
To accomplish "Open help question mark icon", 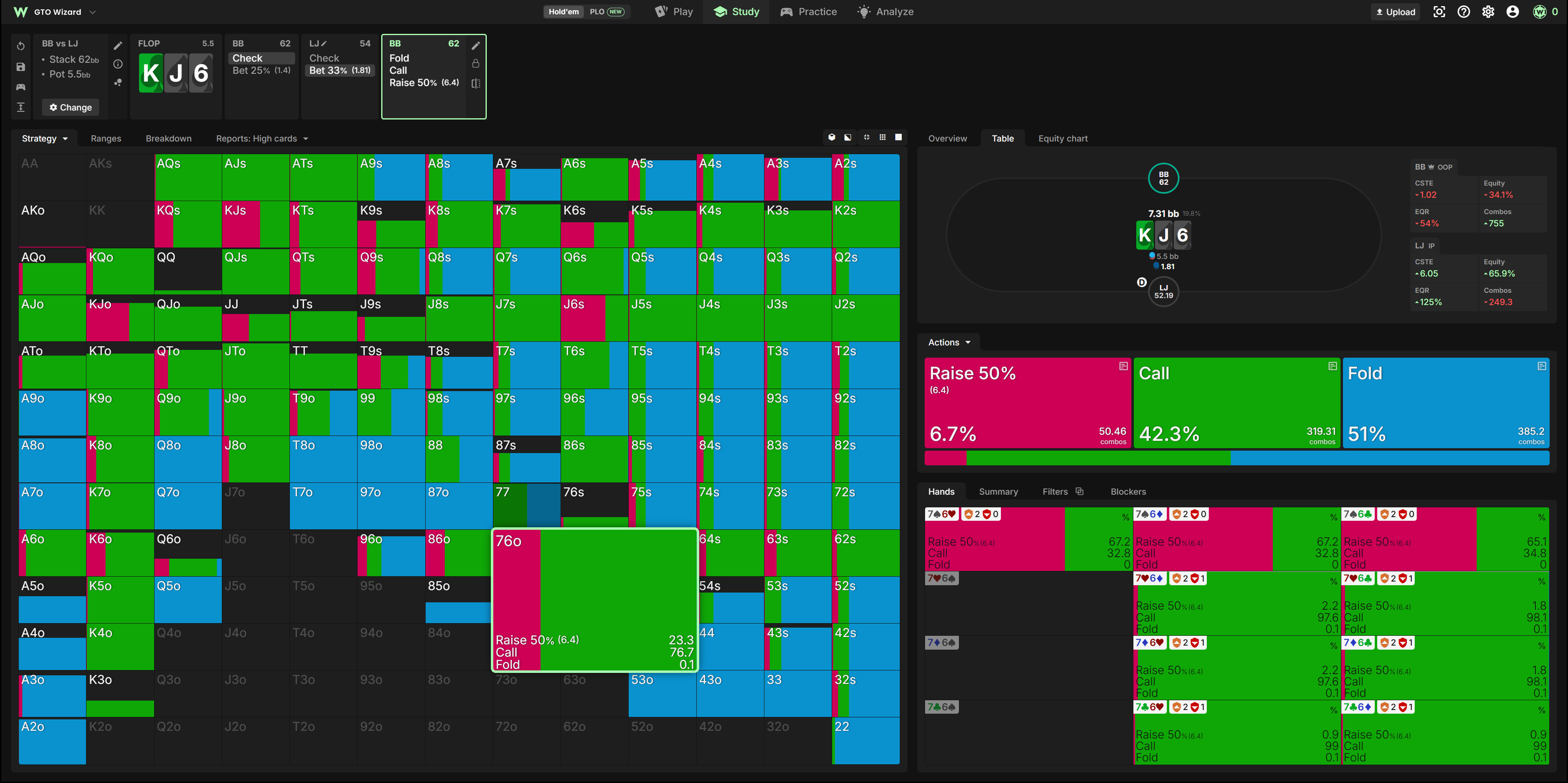I will [x=1464, y=11].
